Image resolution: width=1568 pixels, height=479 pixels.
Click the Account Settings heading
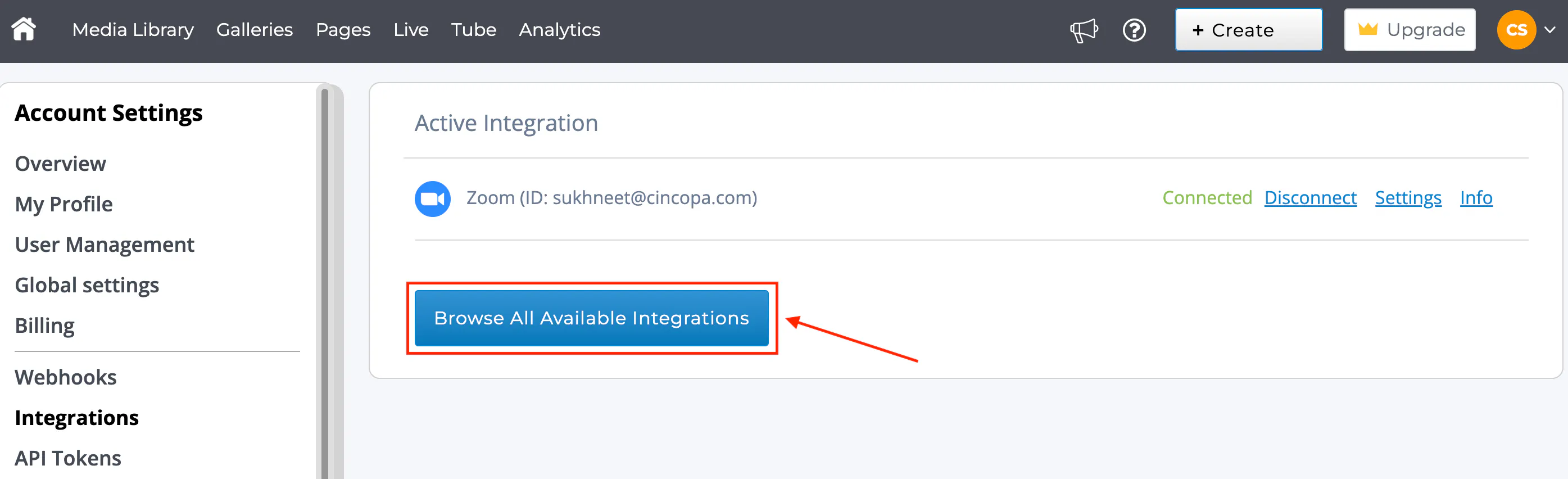108,113
